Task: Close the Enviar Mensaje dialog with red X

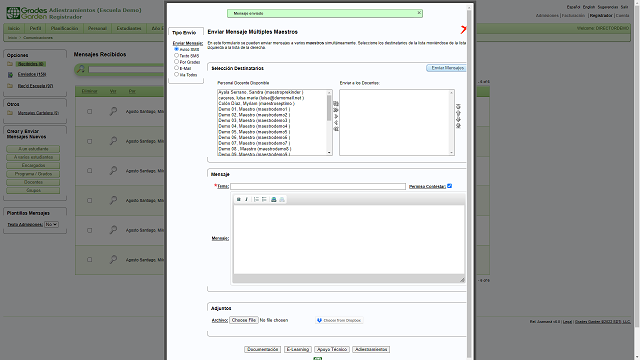Action: (463, 29)
